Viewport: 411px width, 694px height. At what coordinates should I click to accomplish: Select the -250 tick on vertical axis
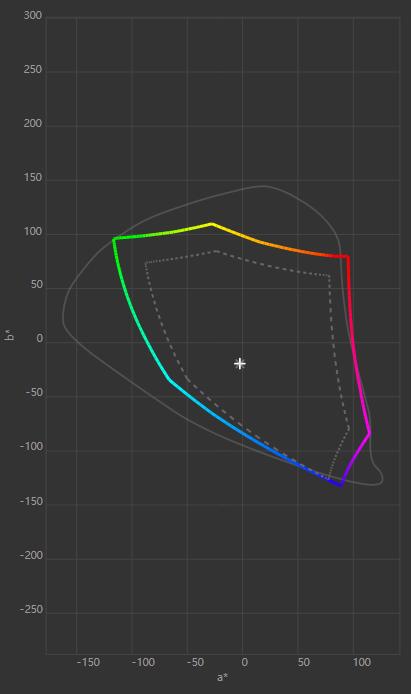[x=31, y=609]
